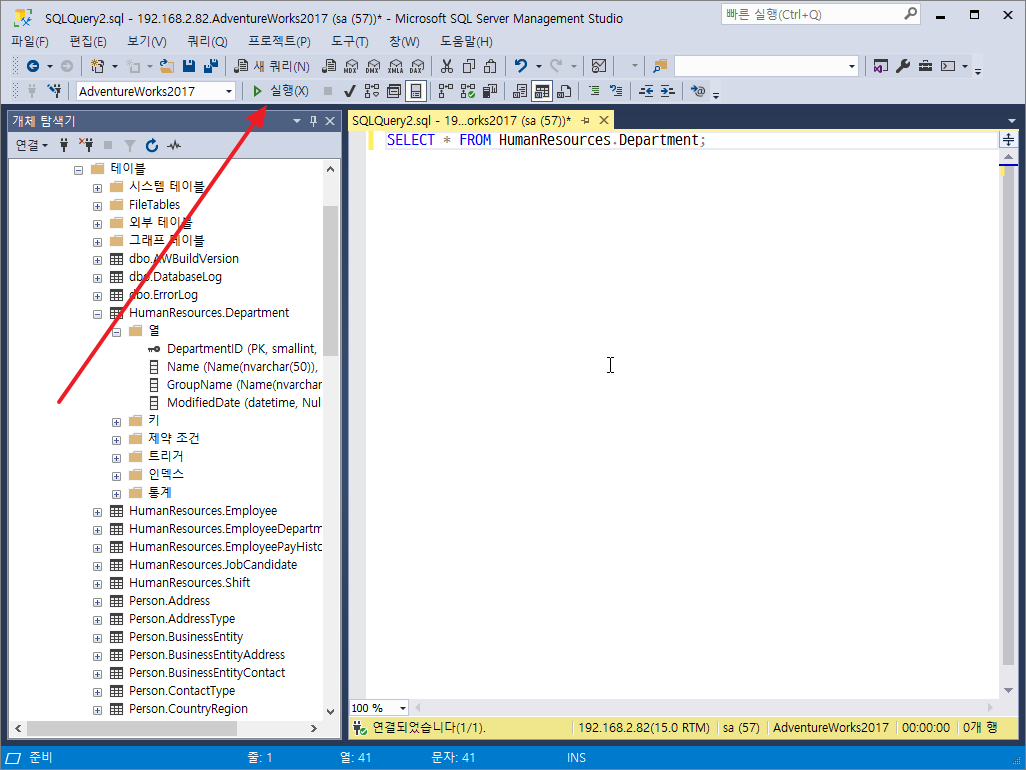
Task: Click the Cut scissors icon
Action: tap(447, 66)
